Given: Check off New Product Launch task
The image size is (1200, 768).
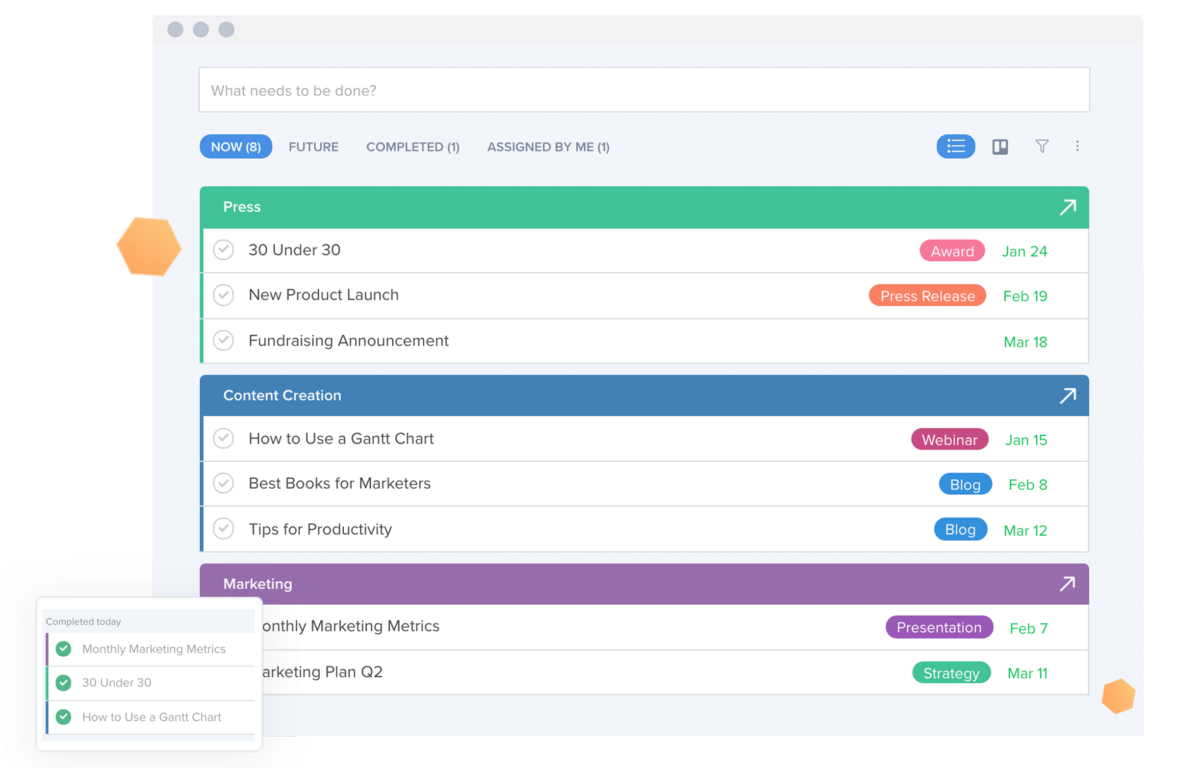Looking at the screenshot, I should [x=224, y=295].
